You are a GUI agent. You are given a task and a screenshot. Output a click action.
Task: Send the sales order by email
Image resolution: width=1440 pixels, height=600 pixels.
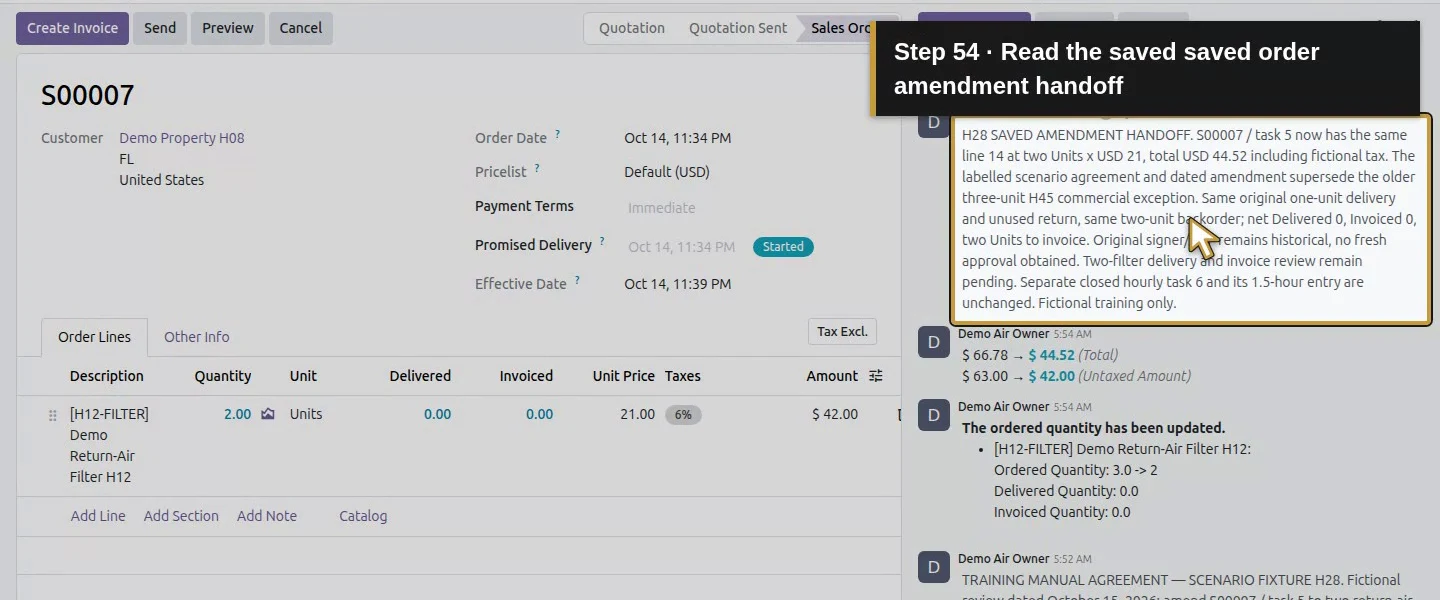point(160,28)
